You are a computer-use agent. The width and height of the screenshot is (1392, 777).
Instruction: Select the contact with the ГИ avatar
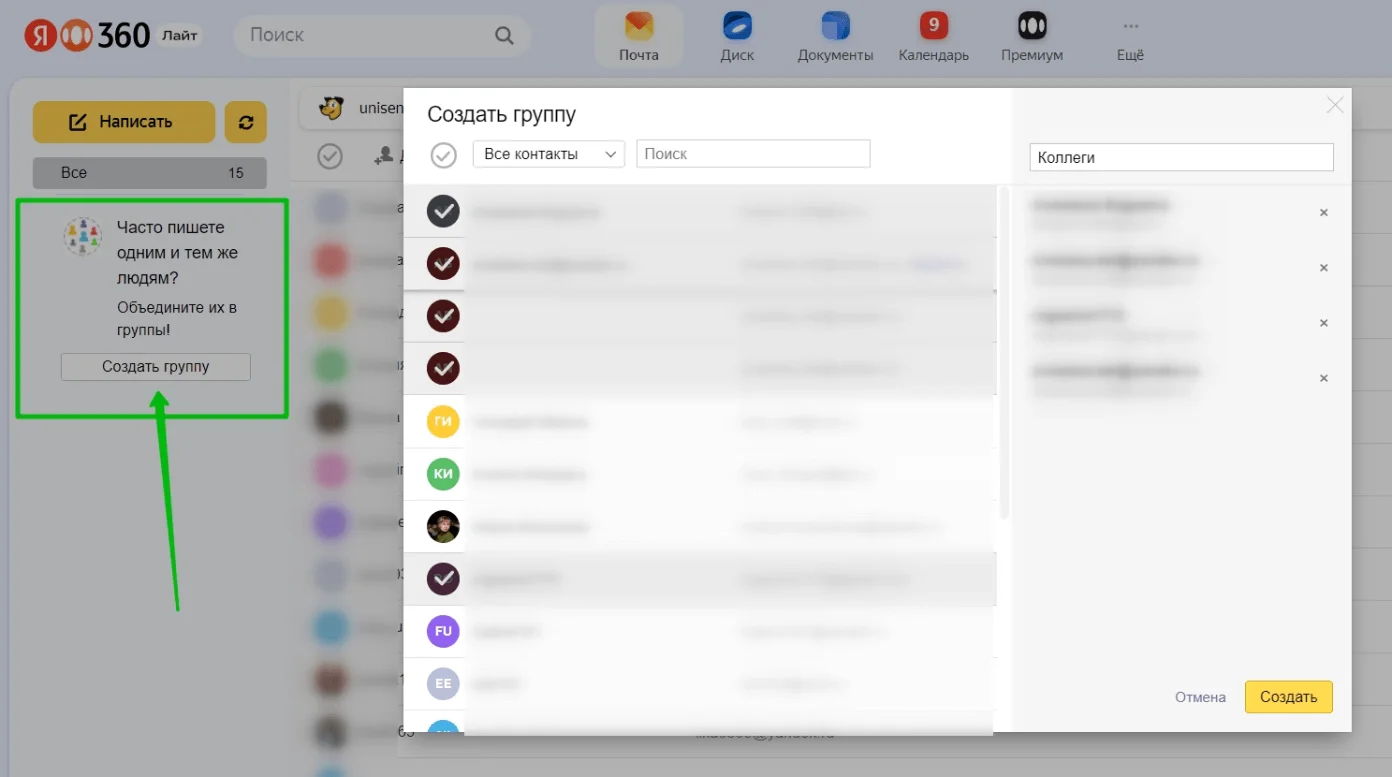tap(443, 421)
